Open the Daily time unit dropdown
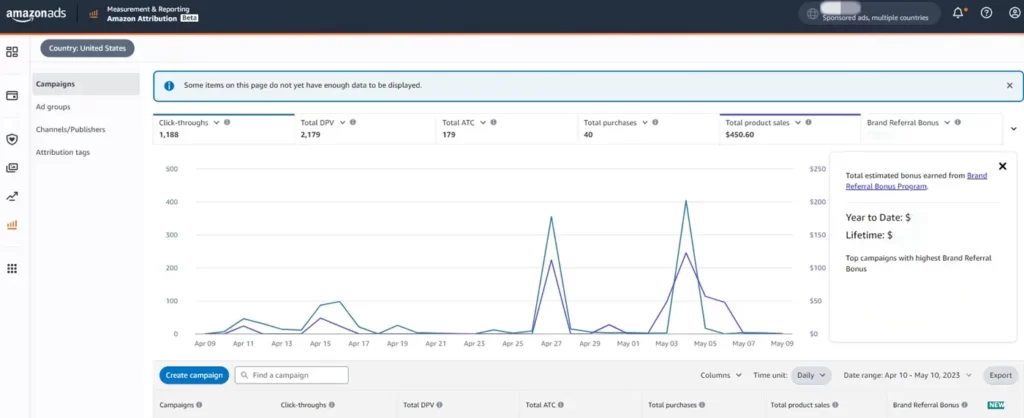1024x418 pixels. coord(811,376)
